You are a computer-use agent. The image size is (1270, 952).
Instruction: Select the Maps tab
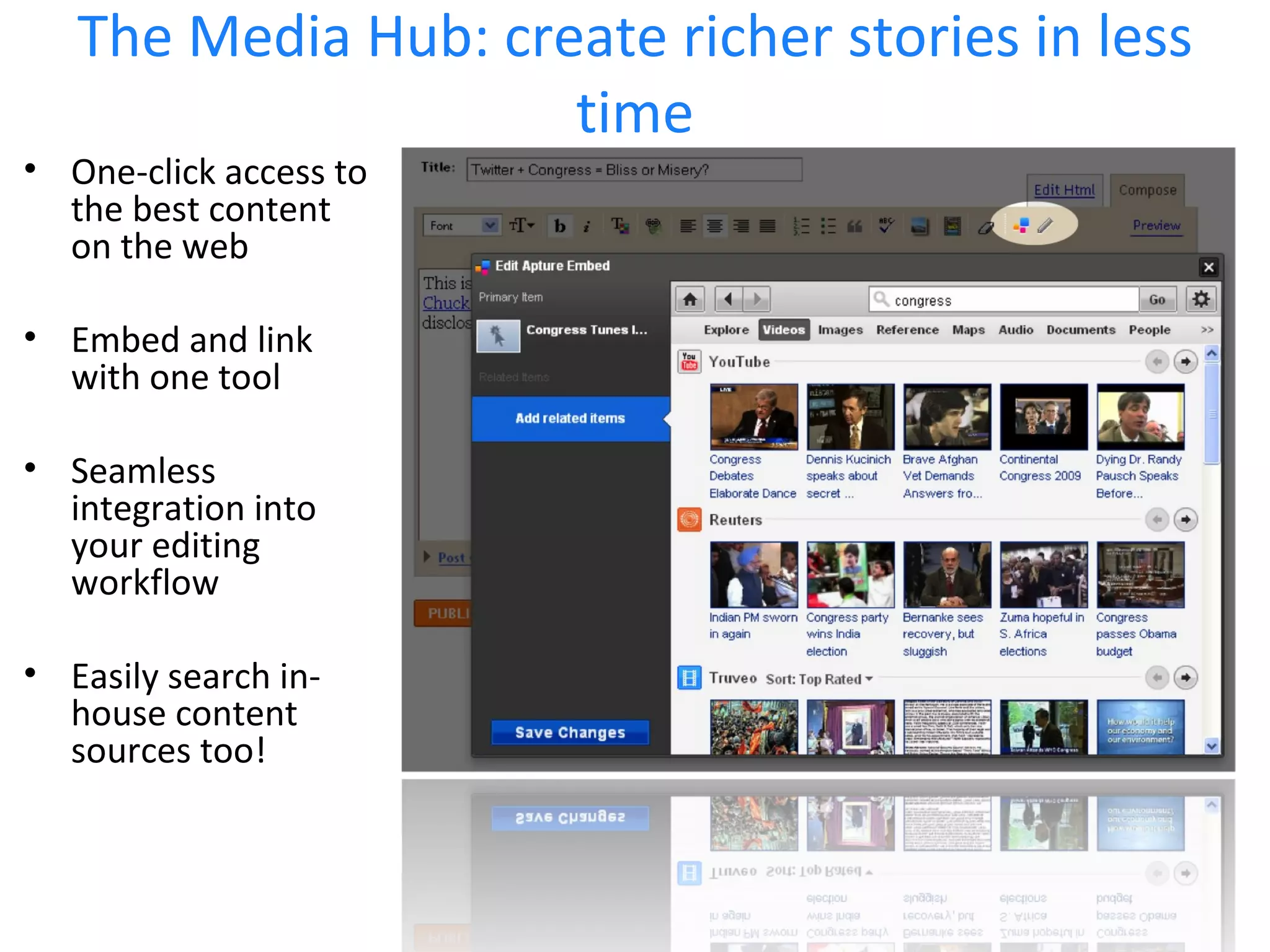pyautogui.click(x=968, y=330)
